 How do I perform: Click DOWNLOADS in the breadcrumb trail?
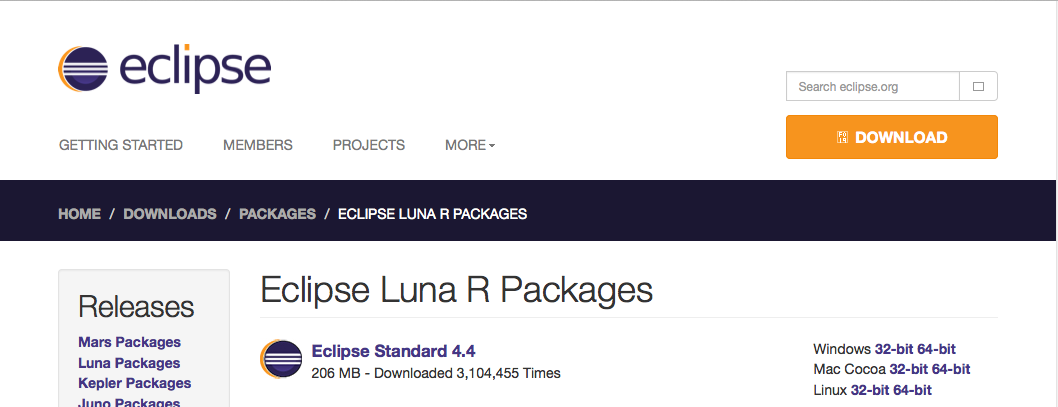tap(170, 214)
